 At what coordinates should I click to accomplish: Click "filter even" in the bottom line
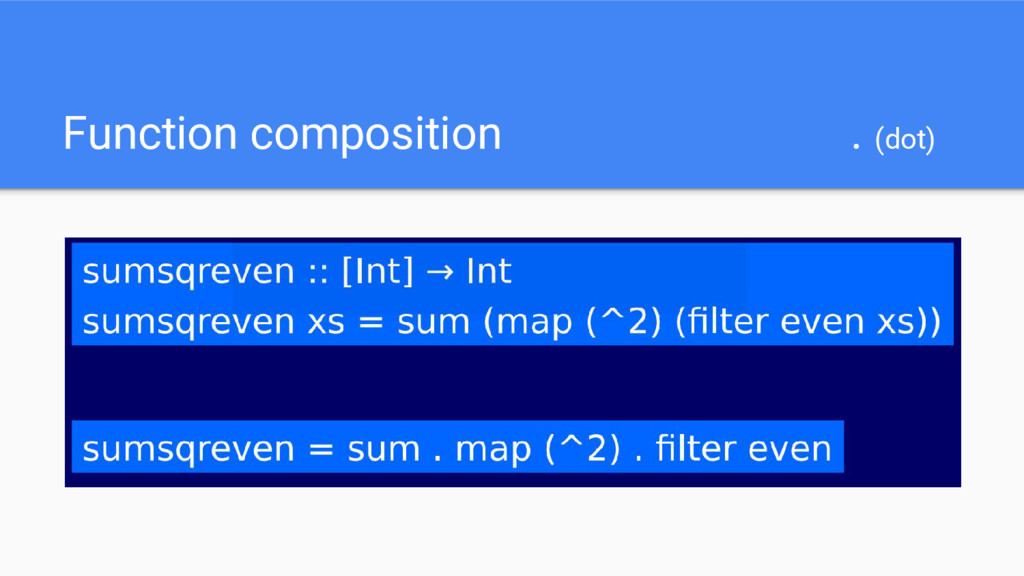tap(744, 449)
